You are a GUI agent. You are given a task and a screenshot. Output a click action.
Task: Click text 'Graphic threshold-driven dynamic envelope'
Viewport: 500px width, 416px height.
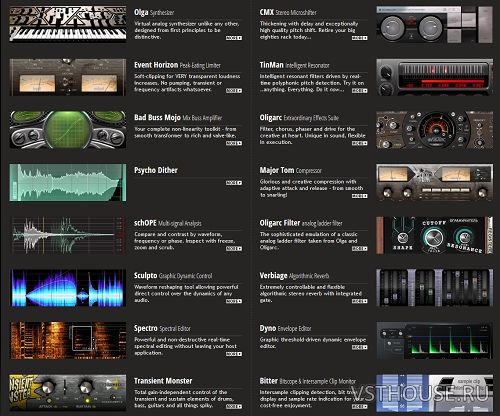tap(313, 339)
